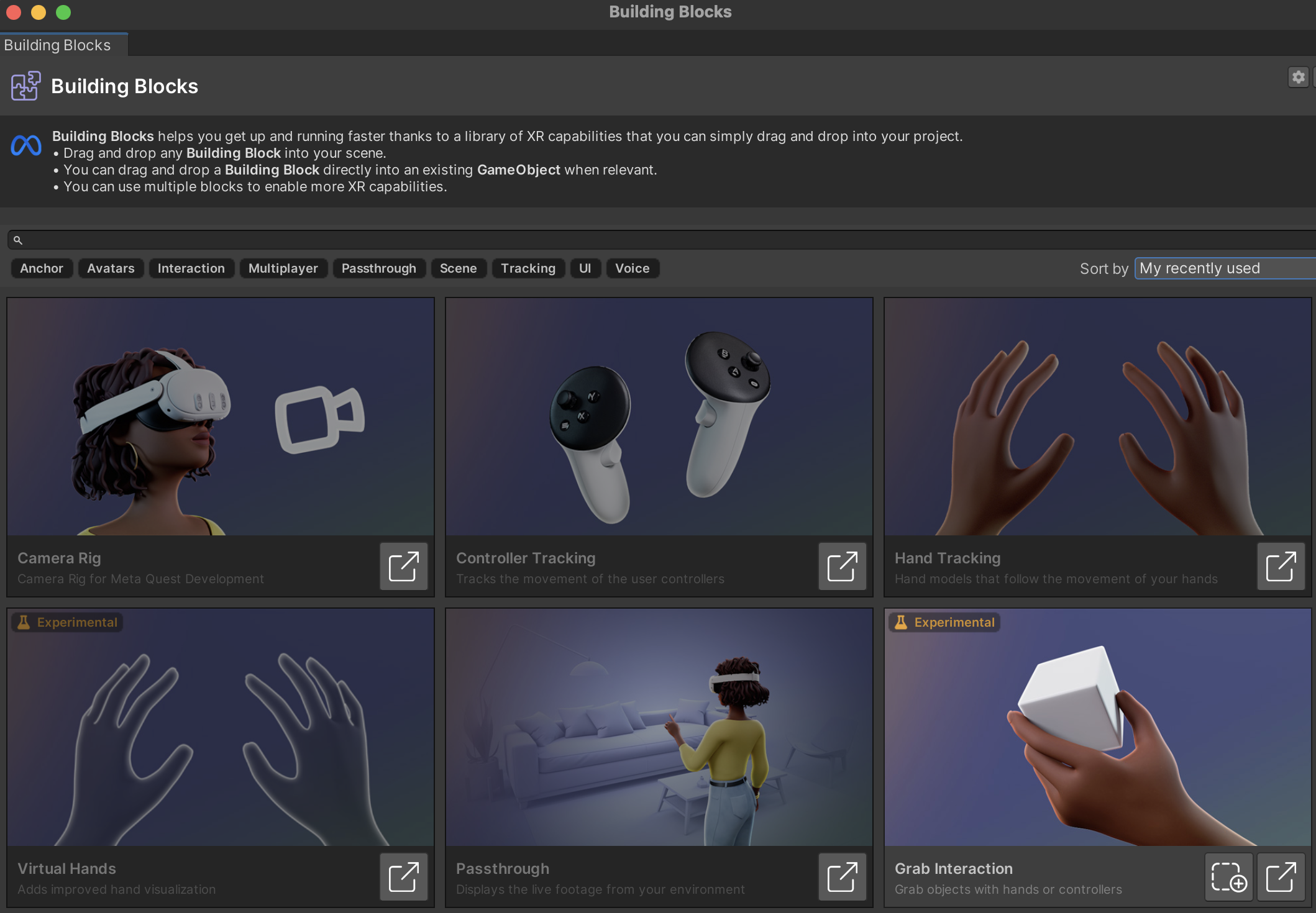Click Grab Interaction add-to-selection icon
This screenshot has width=1316, height=913.
tap(1228, 877)
